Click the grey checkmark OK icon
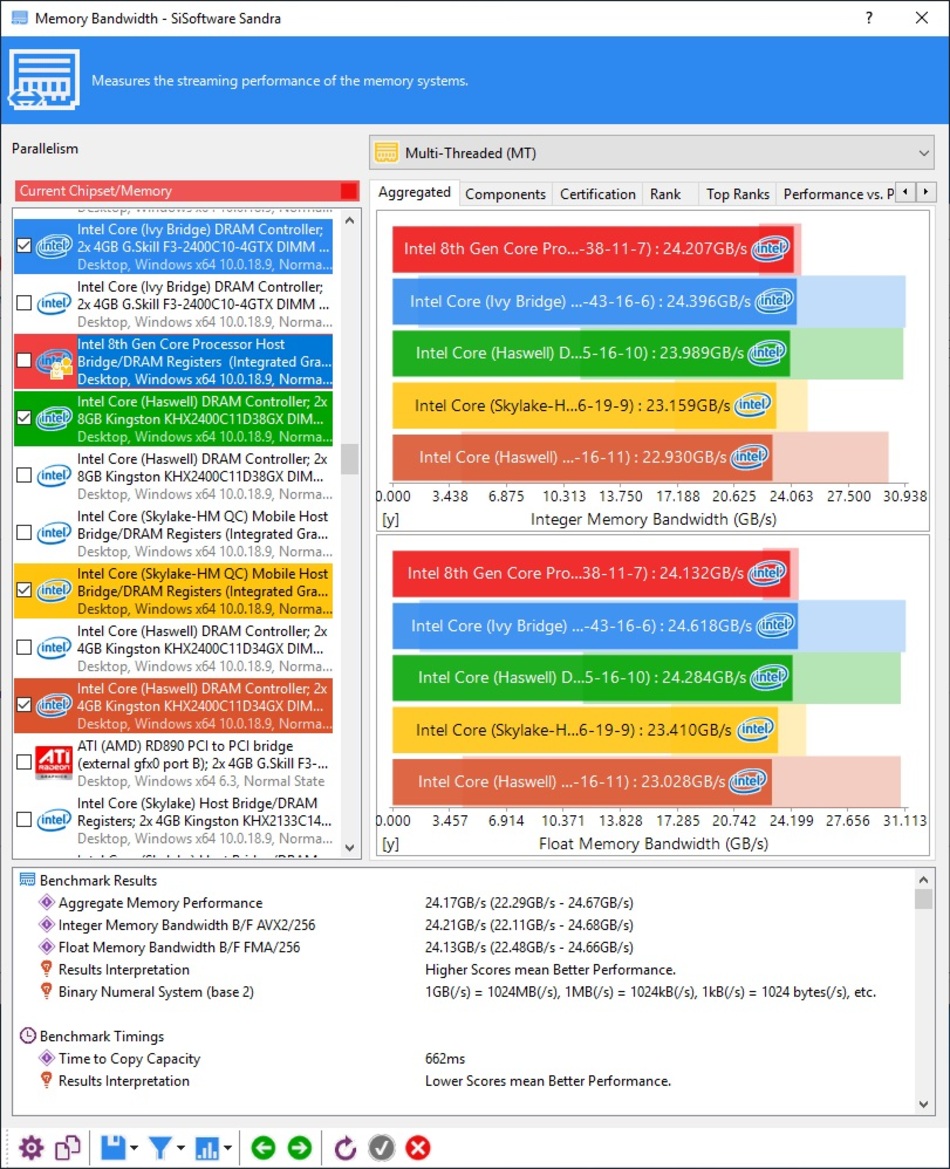This screenshot has width=950, height=1169. (382, 1147)
